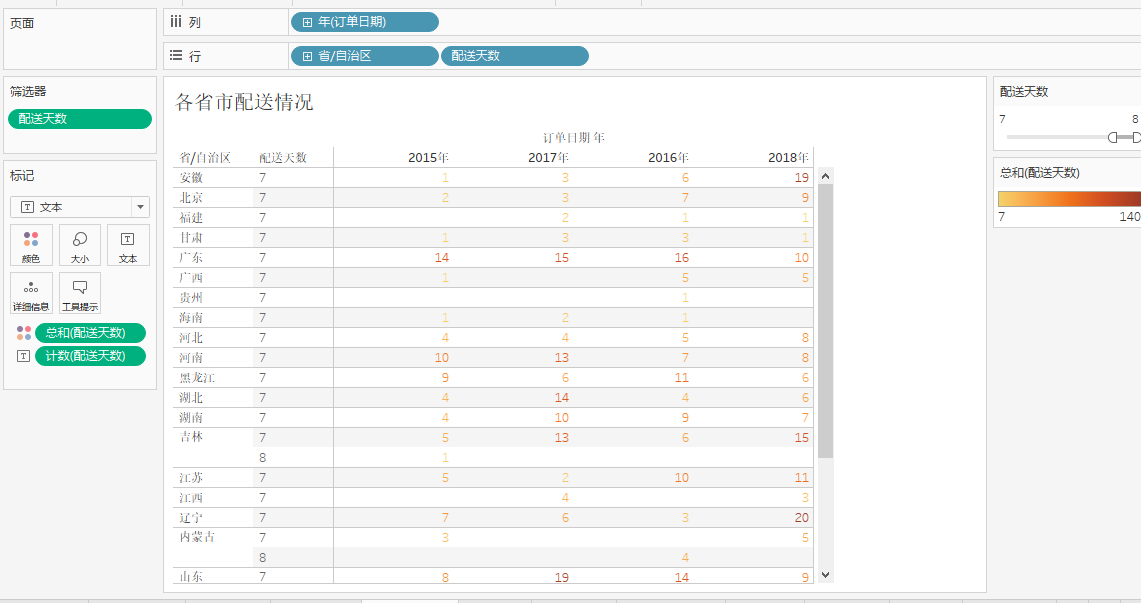Click the 文本 text mark button

tap(128, 245)
